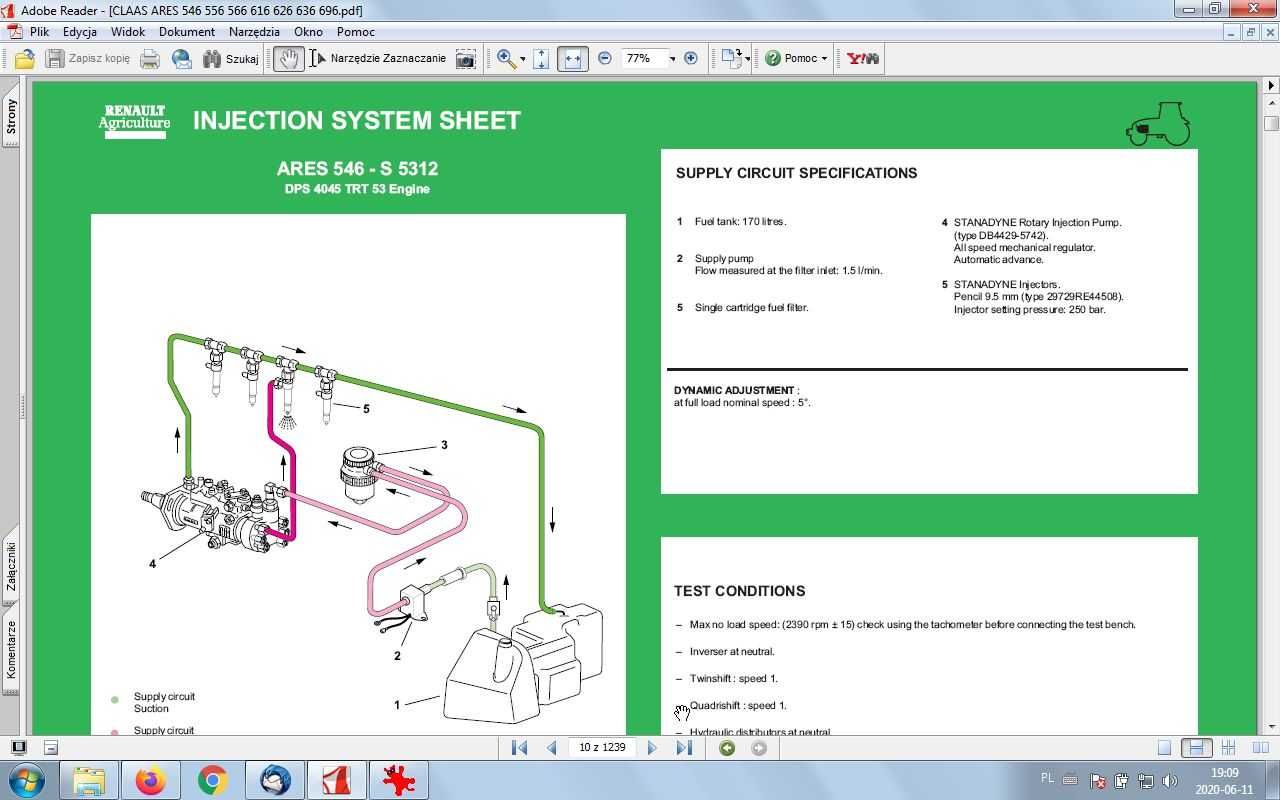Open the Narzędzia menu
Screen dimensions: 1280x800
[254, 32]
